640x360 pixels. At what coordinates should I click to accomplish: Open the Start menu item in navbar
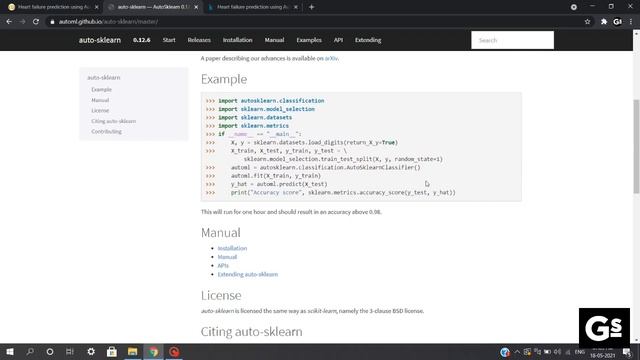click(x=169, y=40)
